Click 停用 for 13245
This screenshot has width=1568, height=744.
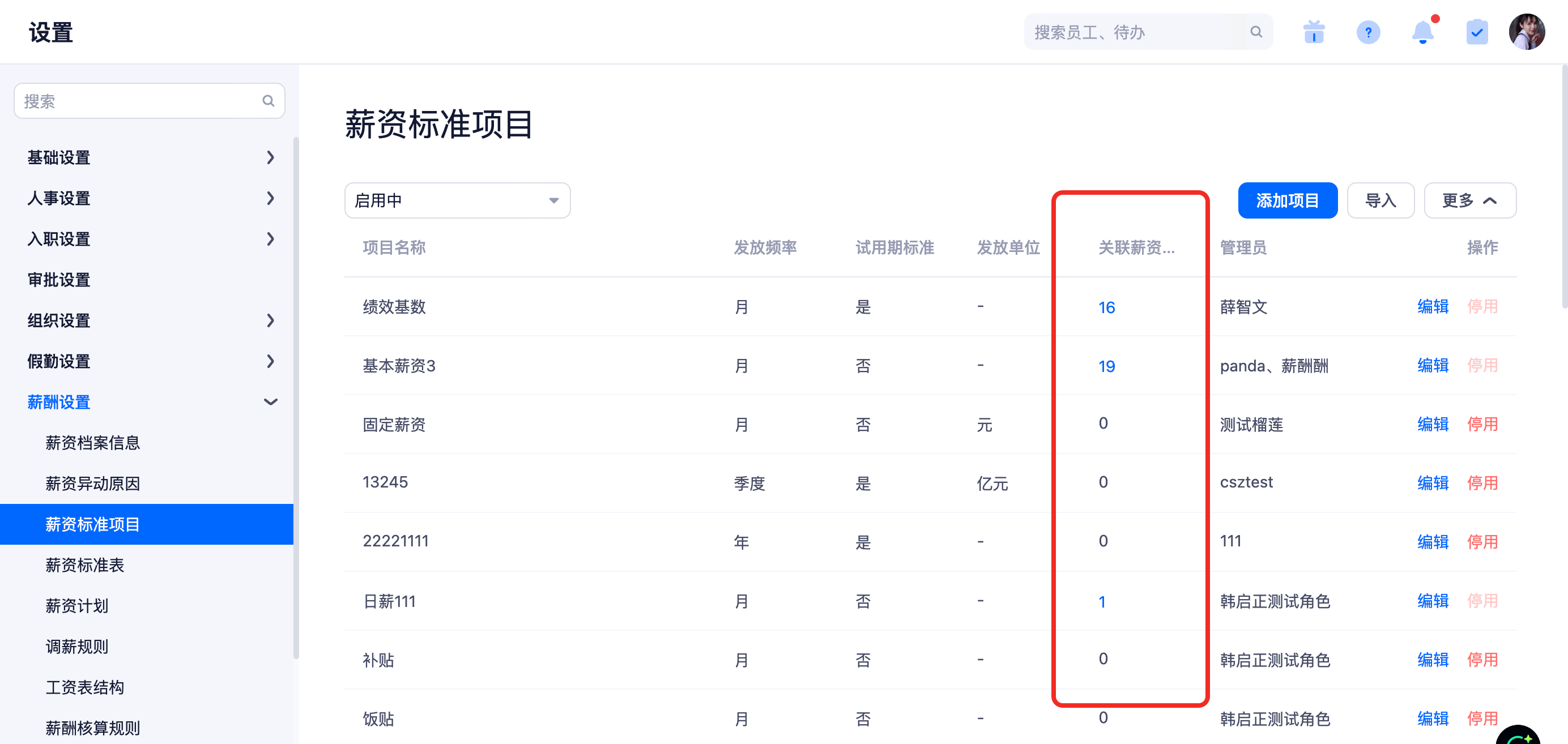(x=1482, y=484)
